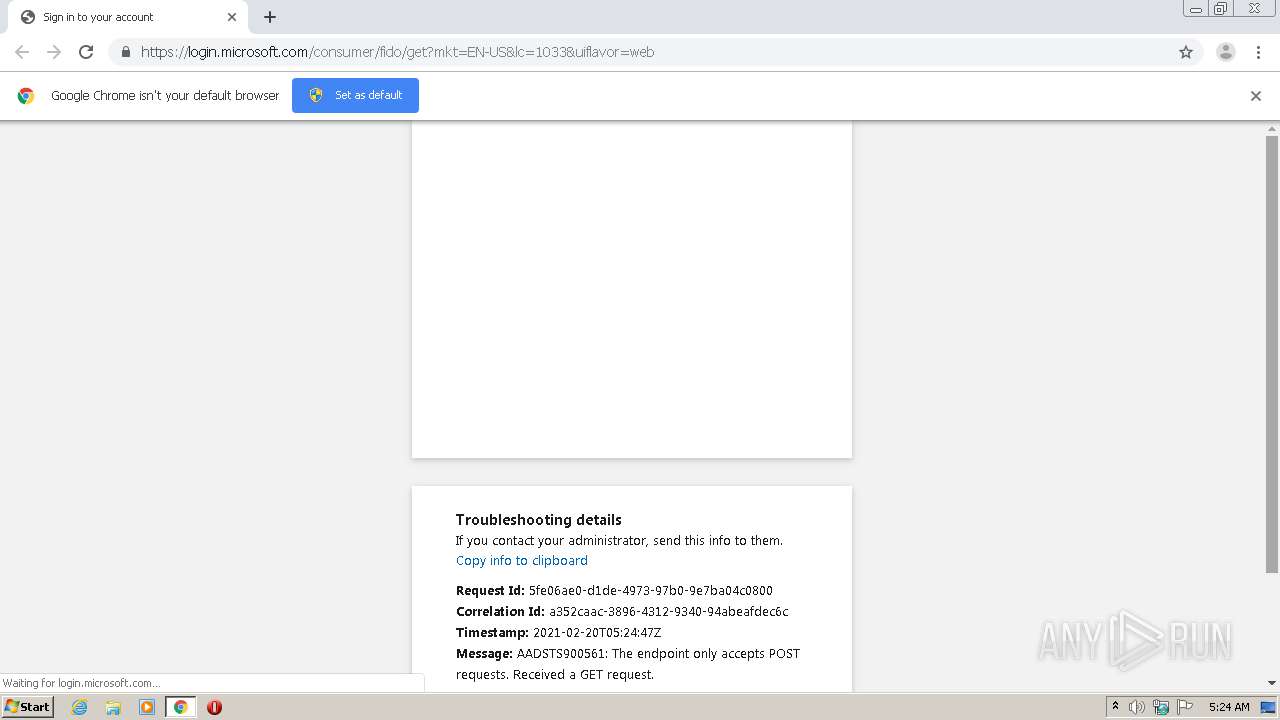Open the Chrome profile avatar
The width and height of the screenshot is (1280, 720).
(x=1225, y=52)
